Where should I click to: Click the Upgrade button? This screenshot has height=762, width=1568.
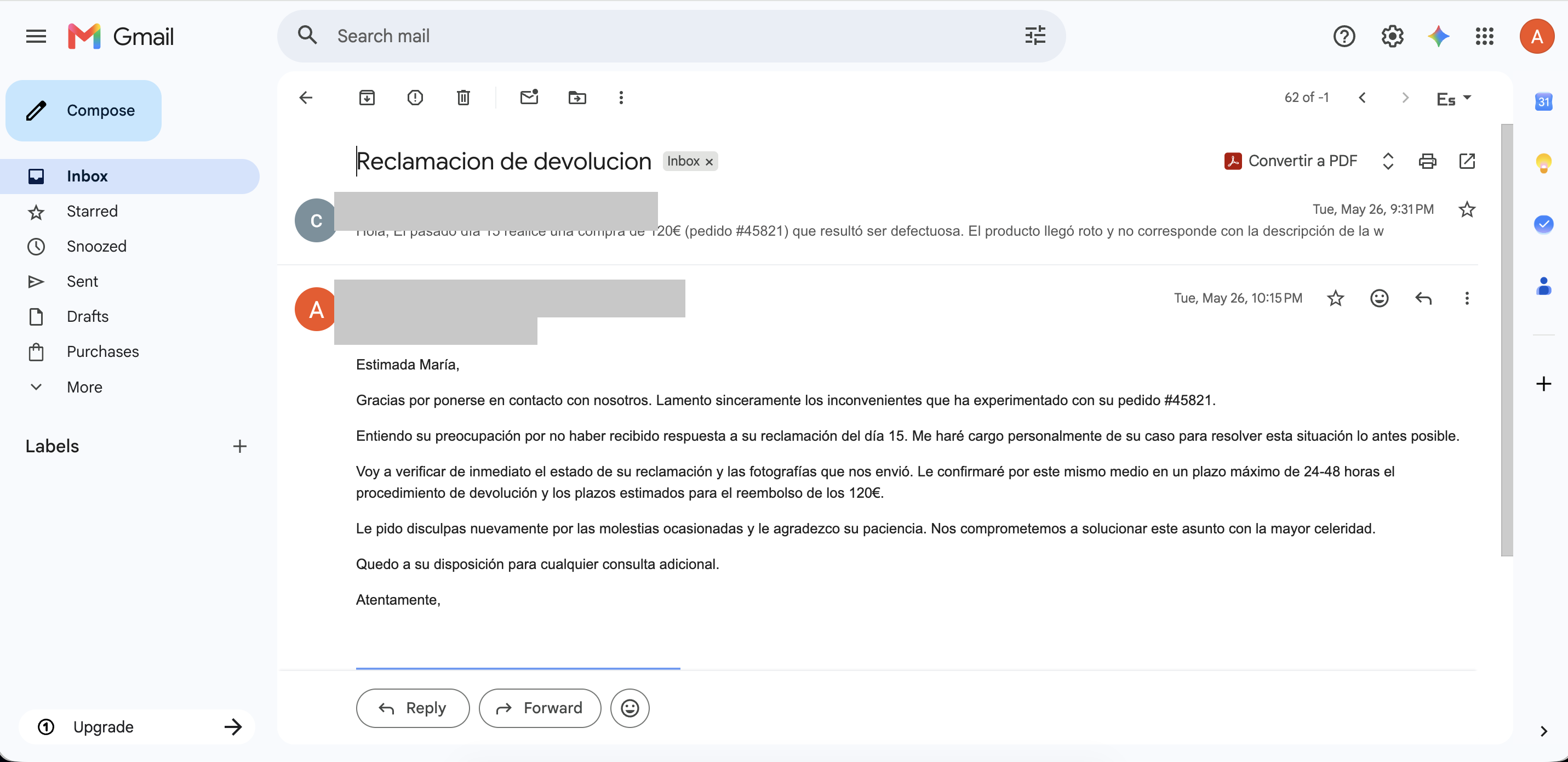[x=138, y=727]
